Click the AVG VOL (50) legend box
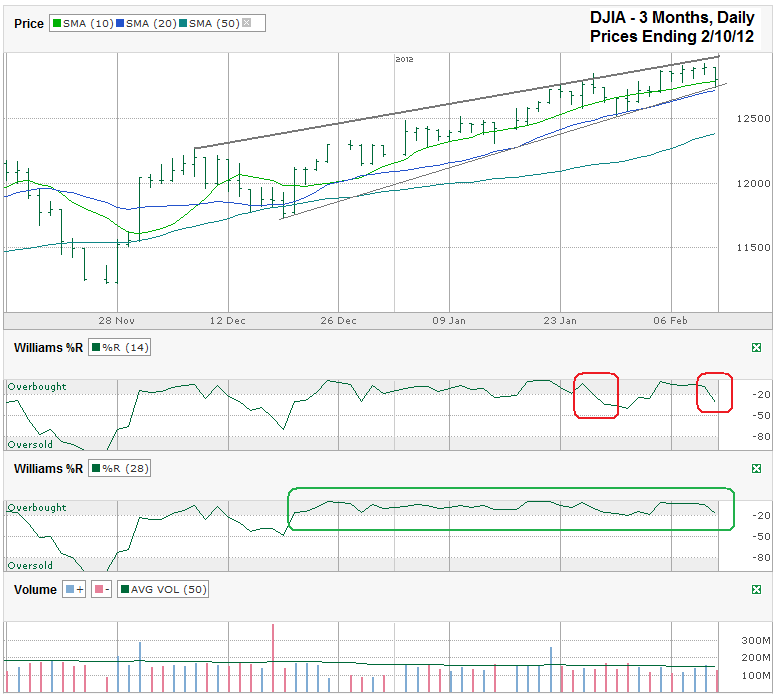 [163, 589]
